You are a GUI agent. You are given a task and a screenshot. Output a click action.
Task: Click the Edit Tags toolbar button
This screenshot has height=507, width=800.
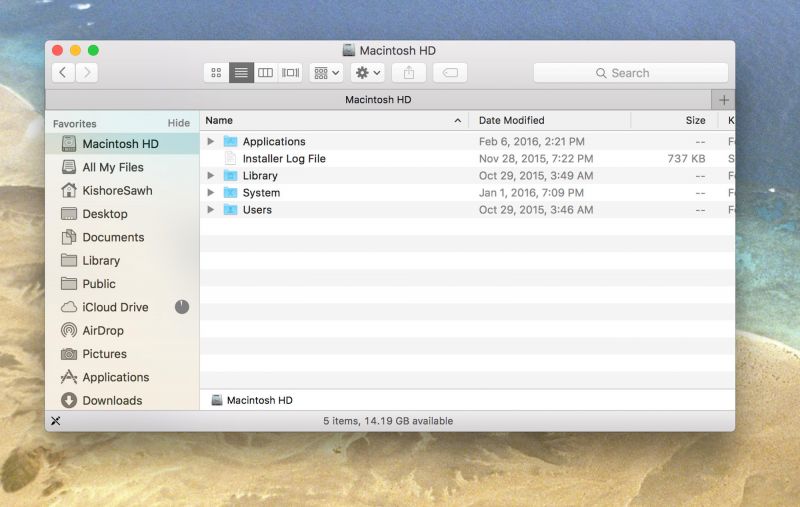[450, 73]
